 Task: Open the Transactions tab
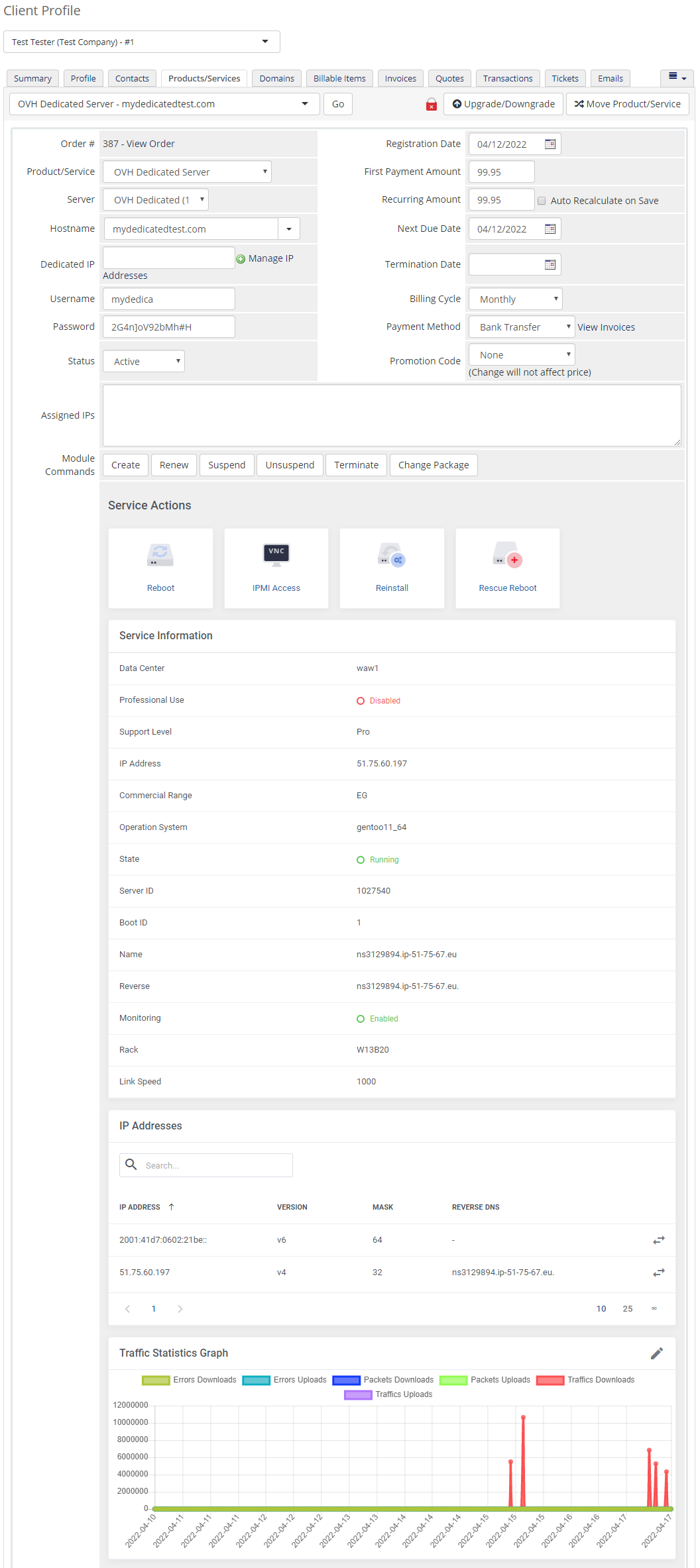click(x=508, y=78)
